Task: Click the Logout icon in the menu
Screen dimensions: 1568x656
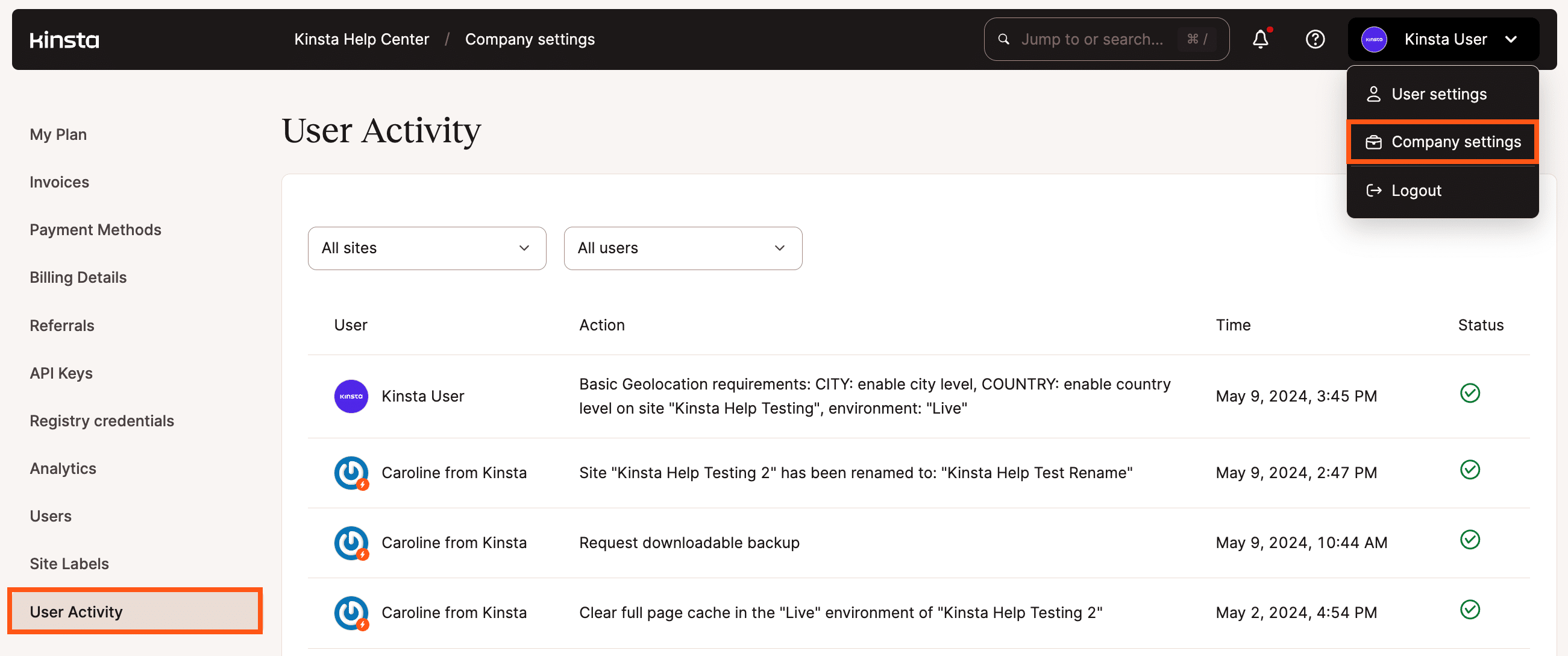Action: [1375, 190]
